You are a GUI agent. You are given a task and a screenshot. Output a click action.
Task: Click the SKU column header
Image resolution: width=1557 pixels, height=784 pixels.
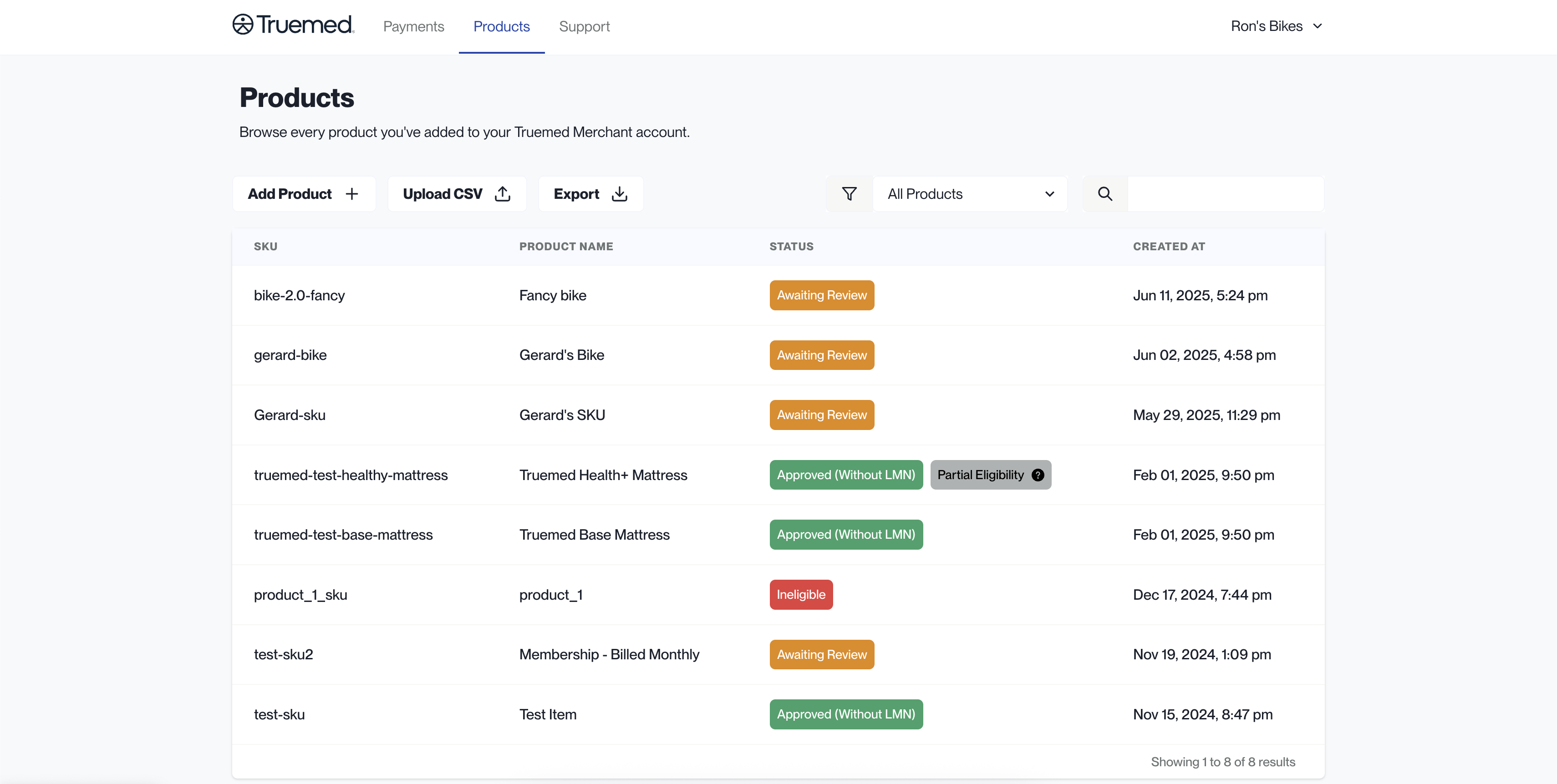pos(265,247)
